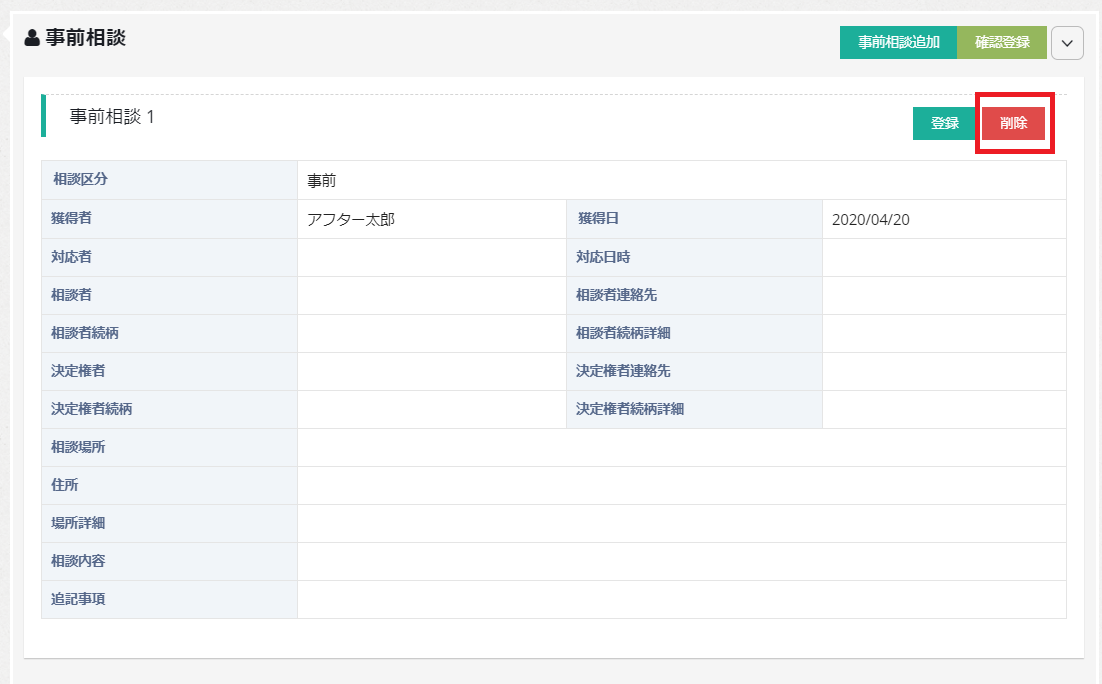The width and height of the screenshot is (1102, 684).
Task: Click the blank 追記事項 value row
Action: click(x=681, y=599)
